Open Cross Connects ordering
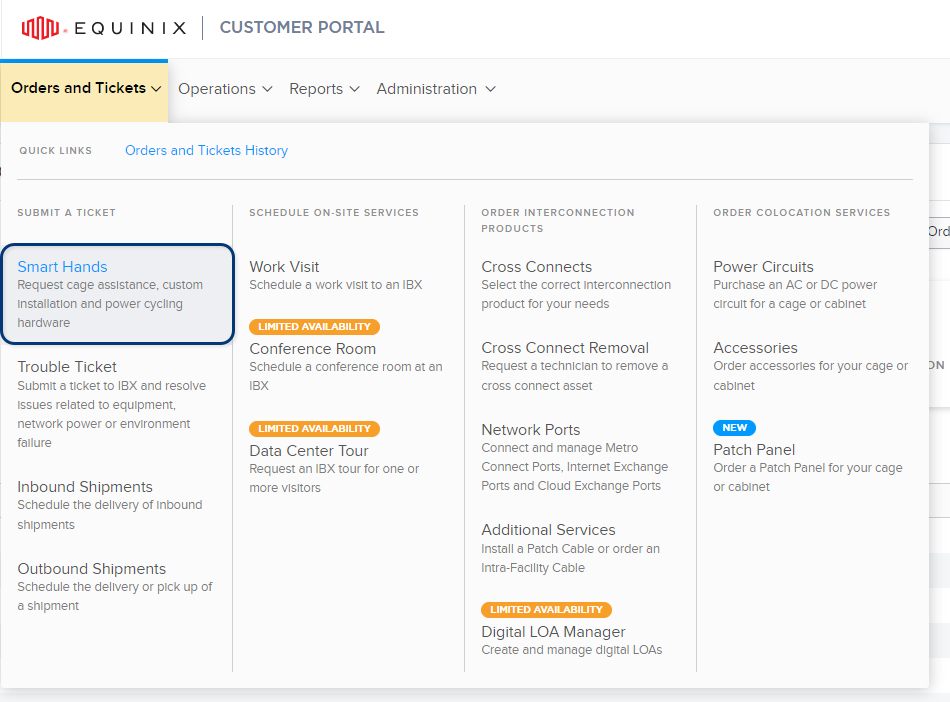This screenshot has width=950, height=702. tap(536, 267)
